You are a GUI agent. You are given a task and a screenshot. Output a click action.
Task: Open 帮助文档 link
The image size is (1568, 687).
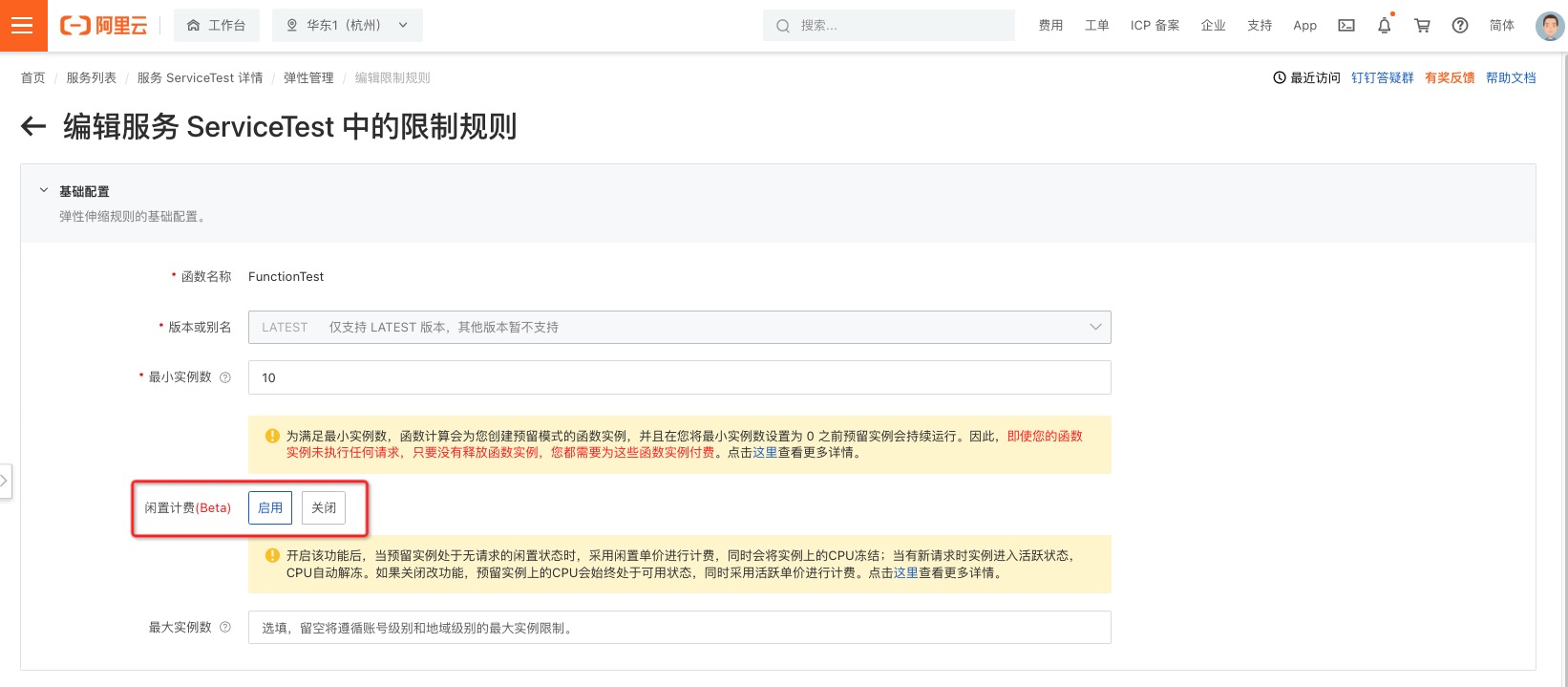click(x=1511, y=77)
